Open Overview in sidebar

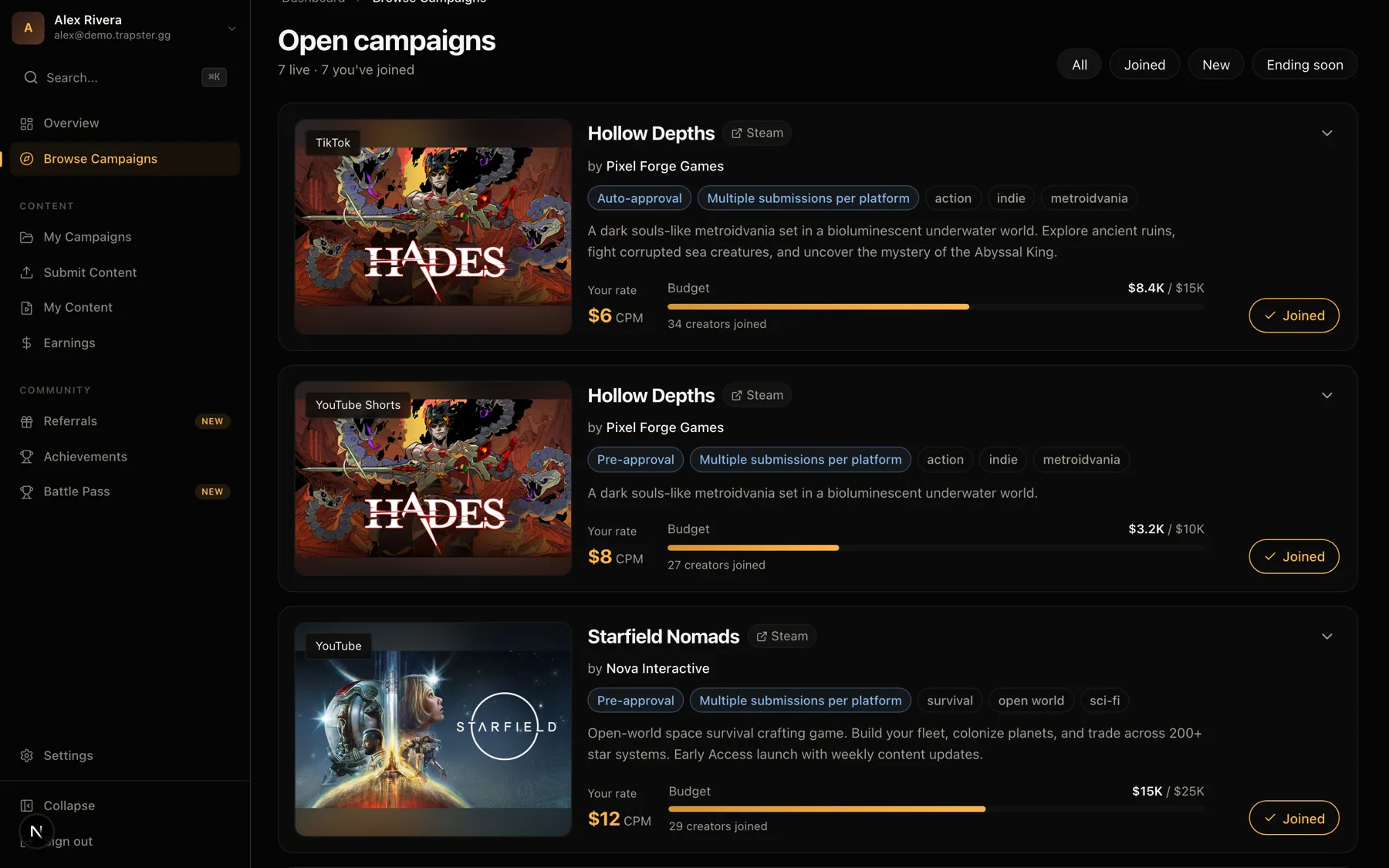tap(125, 123)
